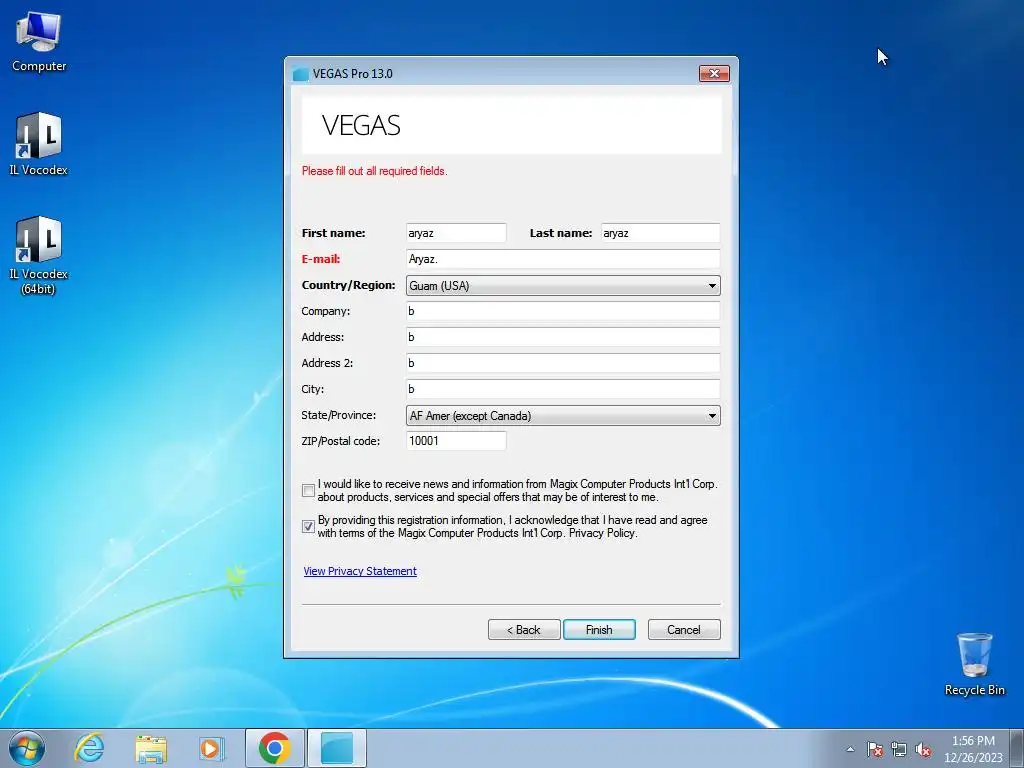Click the VEGAS Pro 13.0 title bar icon
The image size is (1024, 768).
[x=300, y=74]
